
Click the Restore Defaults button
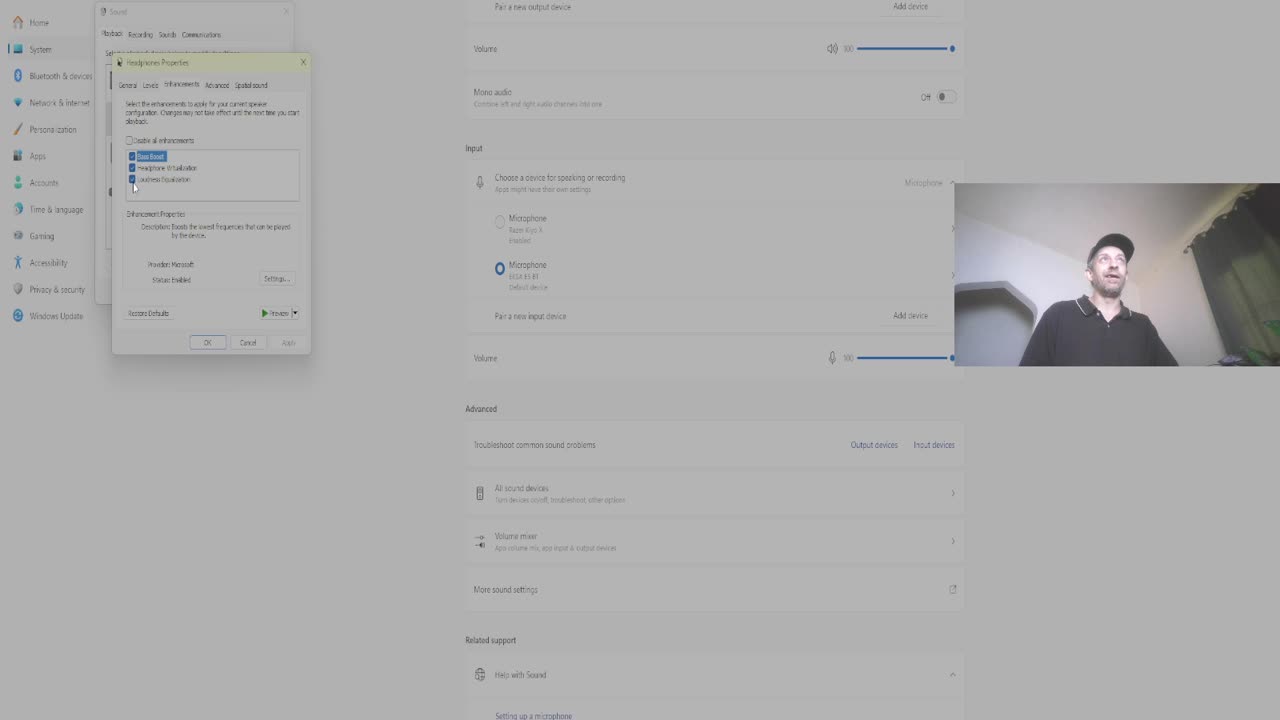tap(148, 314)
